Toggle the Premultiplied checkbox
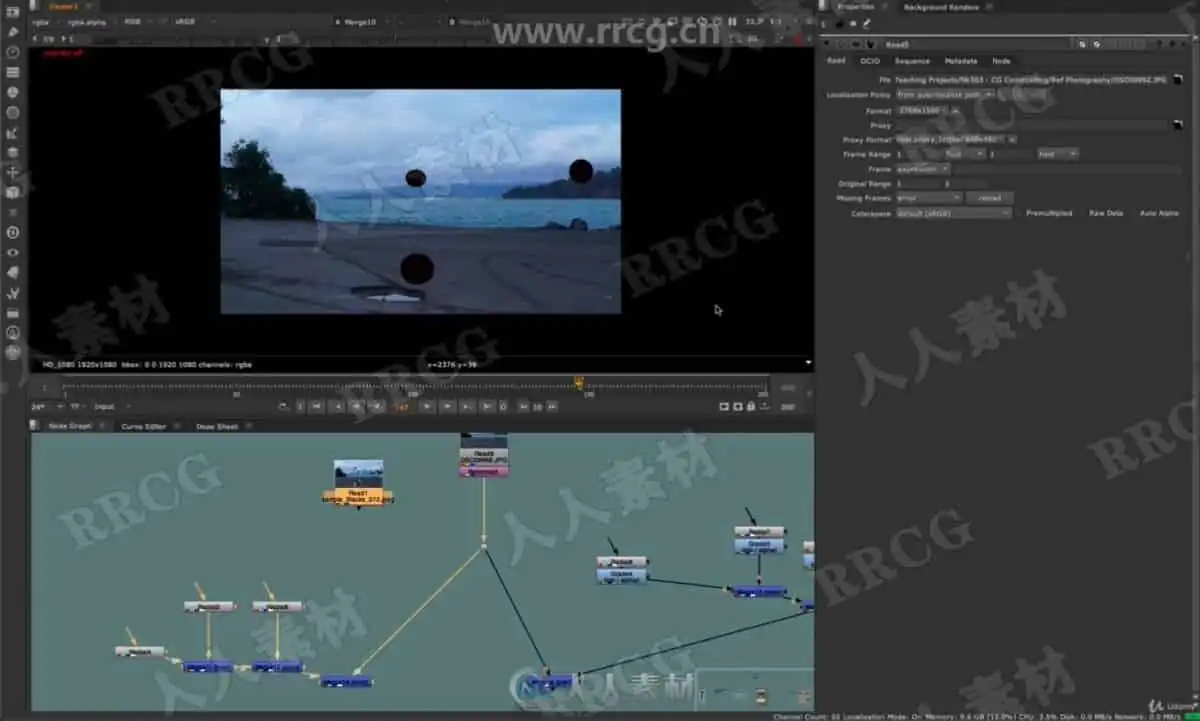The image size is (1200, 721). pos(1049,213)
